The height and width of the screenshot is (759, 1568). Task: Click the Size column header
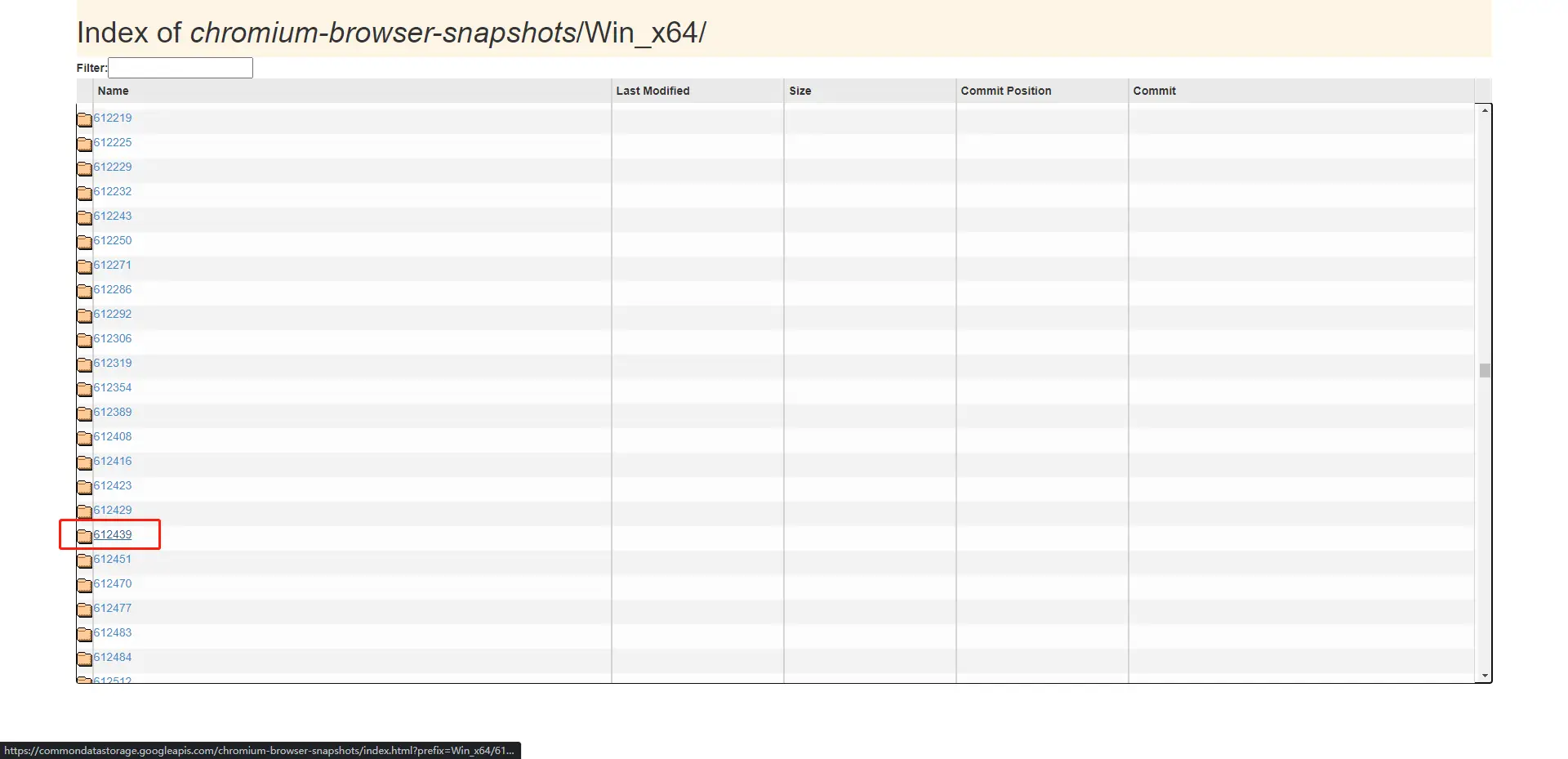[800, 91]
